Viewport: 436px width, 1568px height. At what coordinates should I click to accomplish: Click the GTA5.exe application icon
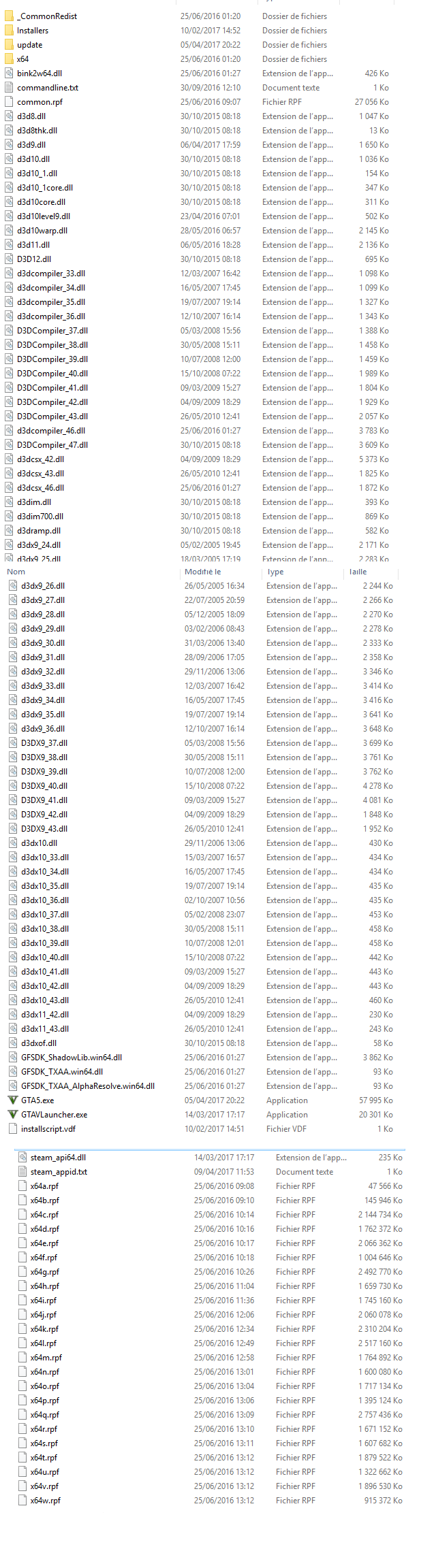point(13,1100)
